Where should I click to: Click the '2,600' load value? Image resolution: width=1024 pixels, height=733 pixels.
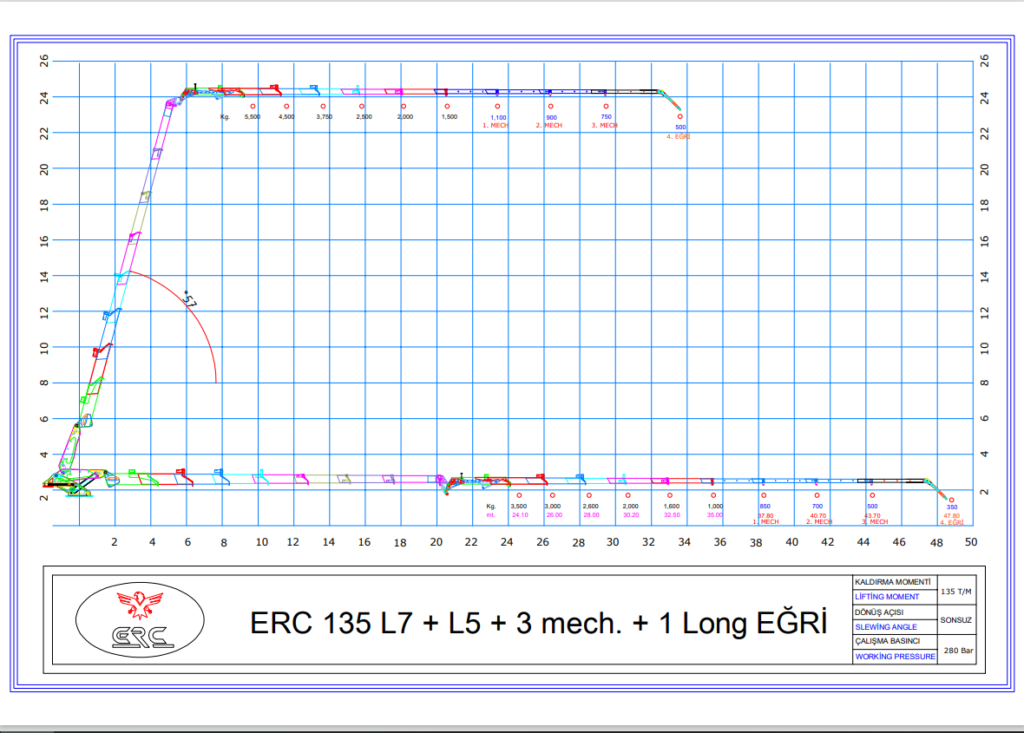(x=590, y=506)
